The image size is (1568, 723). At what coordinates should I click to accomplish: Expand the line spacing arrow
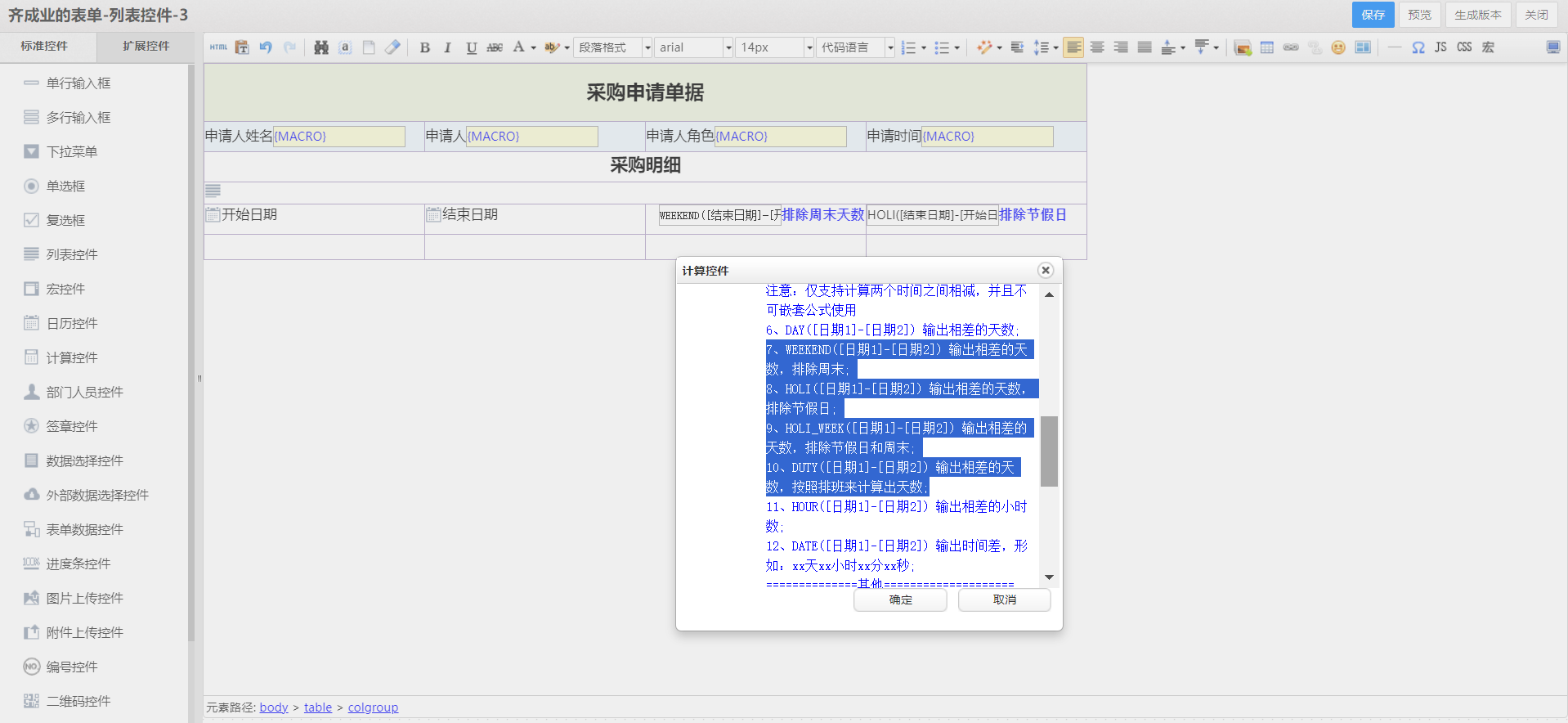pyautogui.click(x=1055, y=47)
